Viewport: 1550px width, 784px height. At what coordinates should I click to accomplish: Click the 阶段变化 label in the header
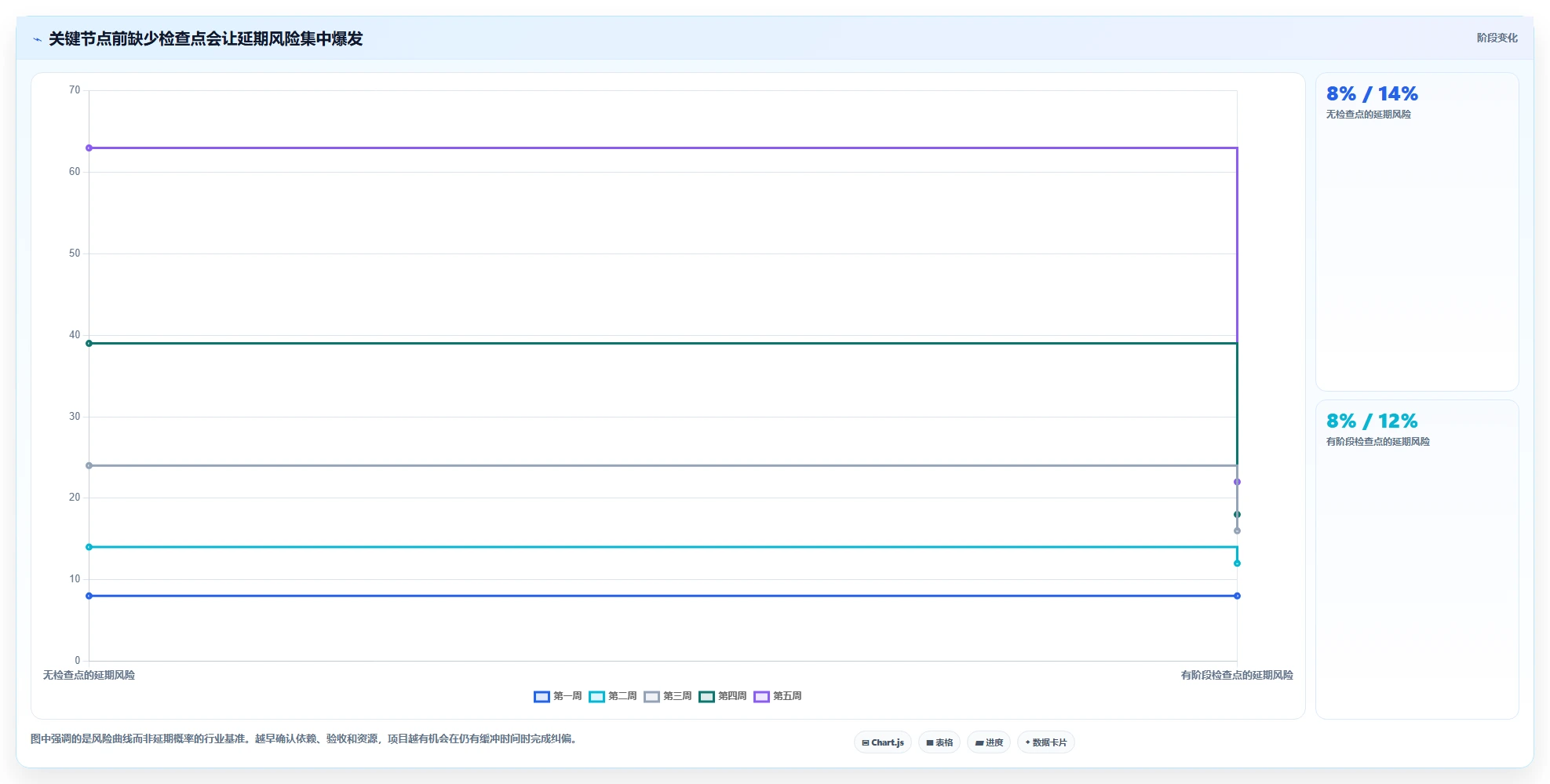[x=1497, y=38]
